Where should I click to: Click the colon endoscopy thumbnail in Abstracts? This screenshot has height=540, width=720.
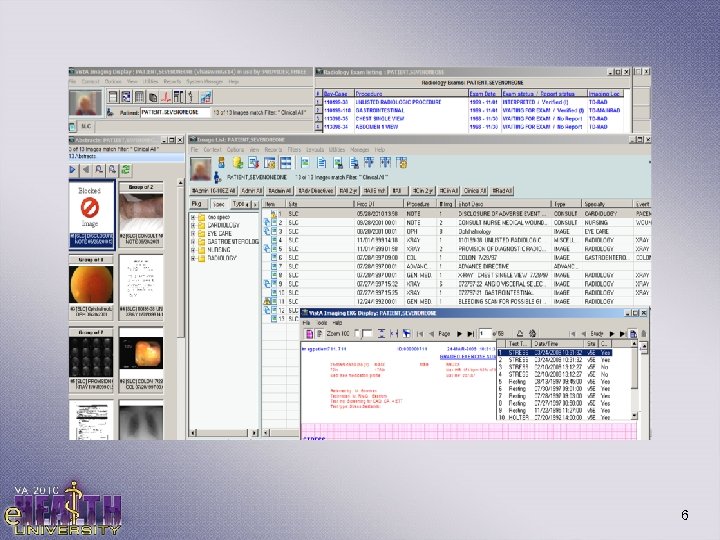point(141,353)
